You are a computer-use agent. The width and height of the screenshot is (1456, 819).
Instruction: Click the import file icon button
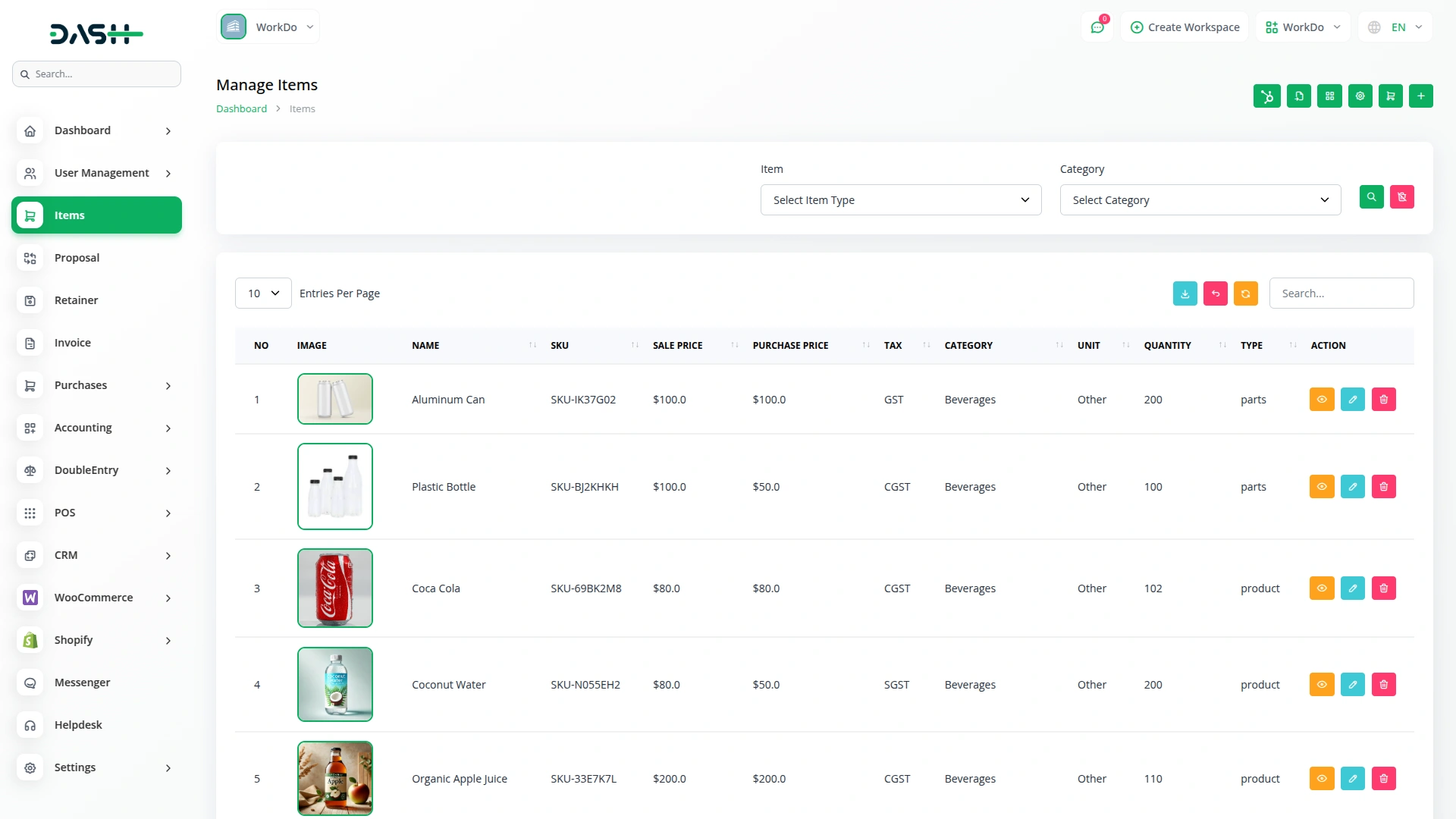[1298, 96]
